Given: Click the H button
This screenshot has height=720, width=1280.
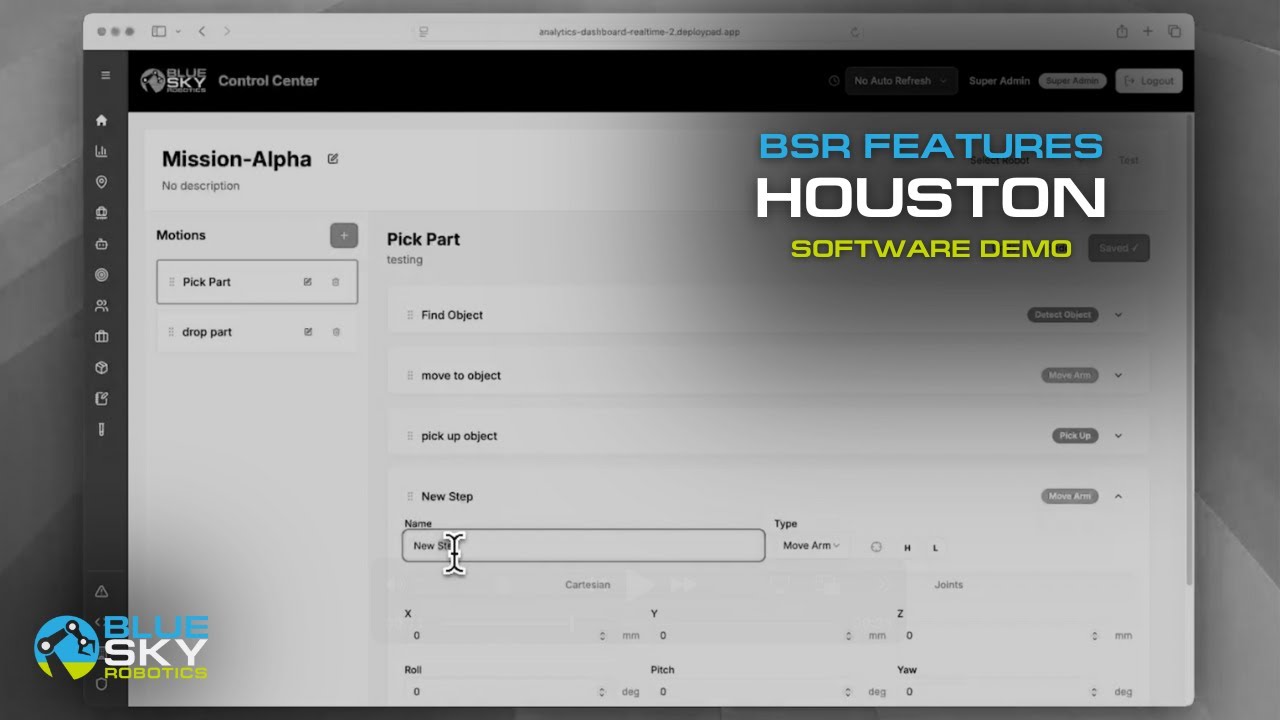Looking at the screenshot, I should coord(907,548).
